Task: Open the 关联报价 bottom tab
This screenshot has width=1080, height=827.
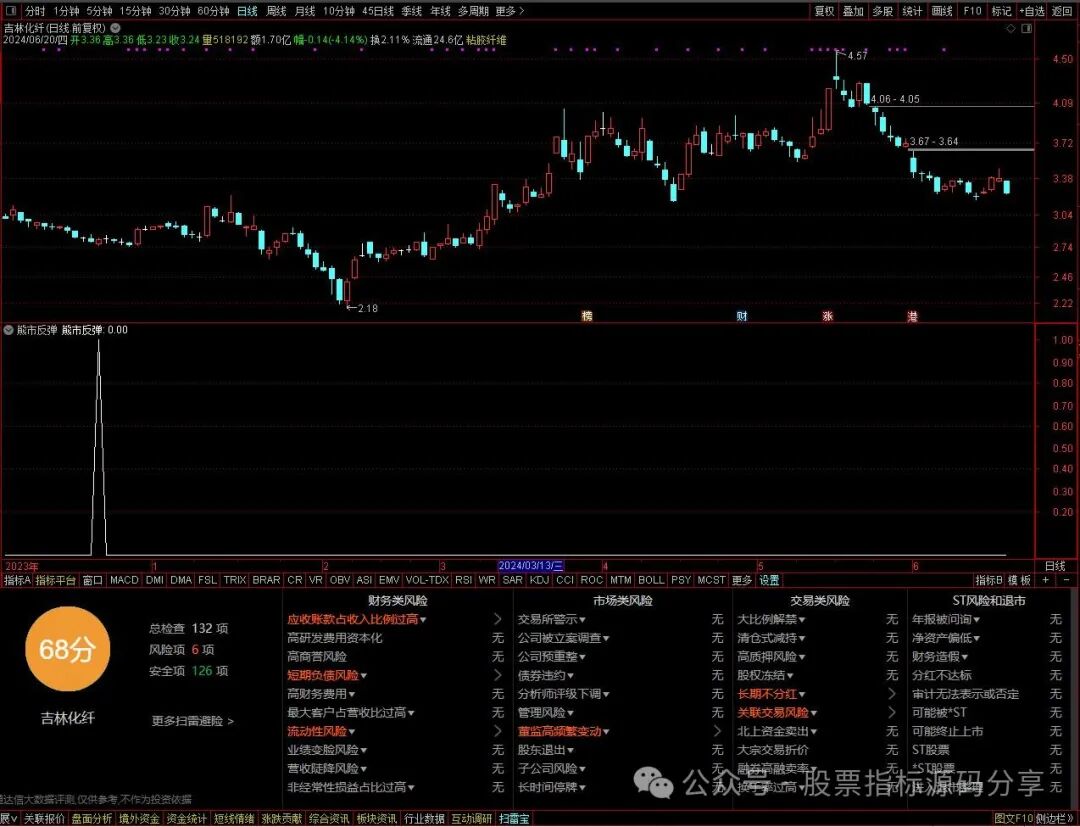Action: click(44, 819)
